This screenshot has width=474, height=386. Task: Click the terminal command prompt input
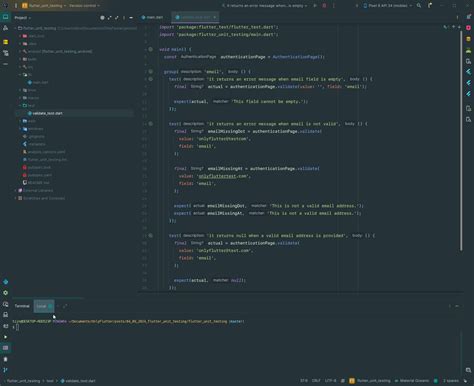coord(17,327)
